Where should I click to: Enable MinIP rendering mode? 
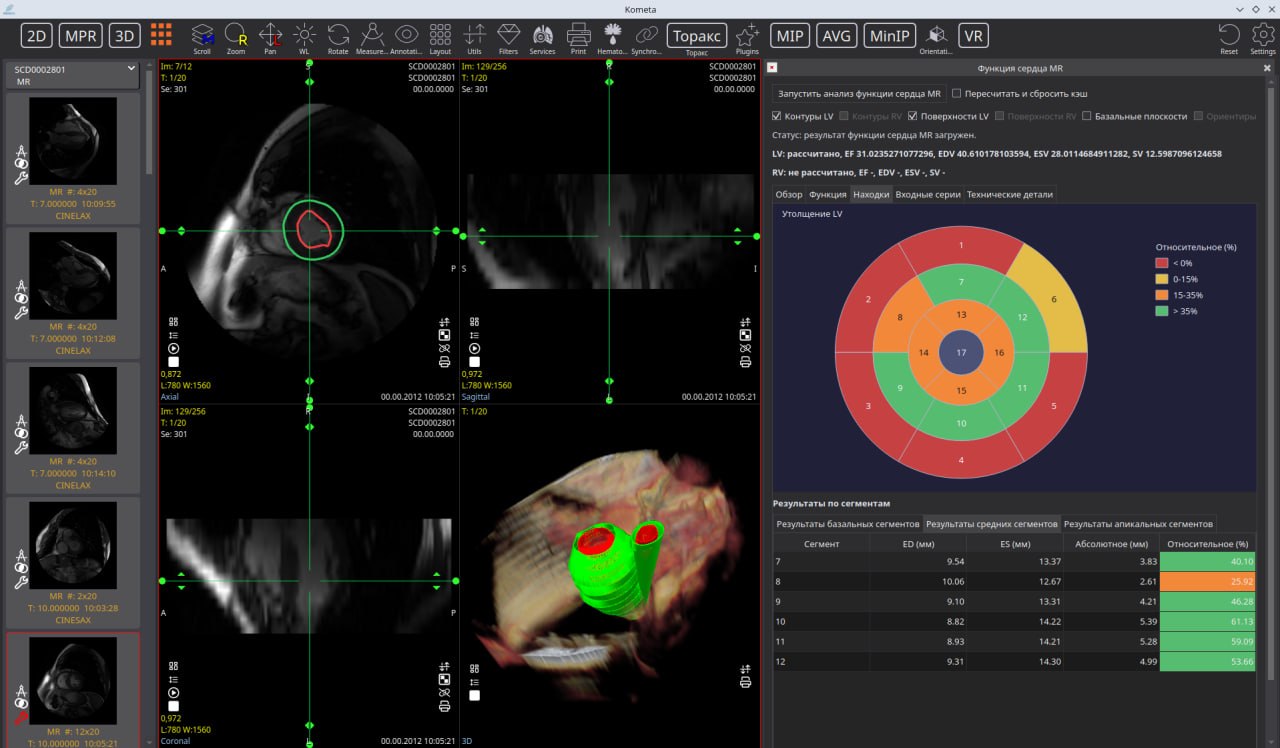[889, 36]
